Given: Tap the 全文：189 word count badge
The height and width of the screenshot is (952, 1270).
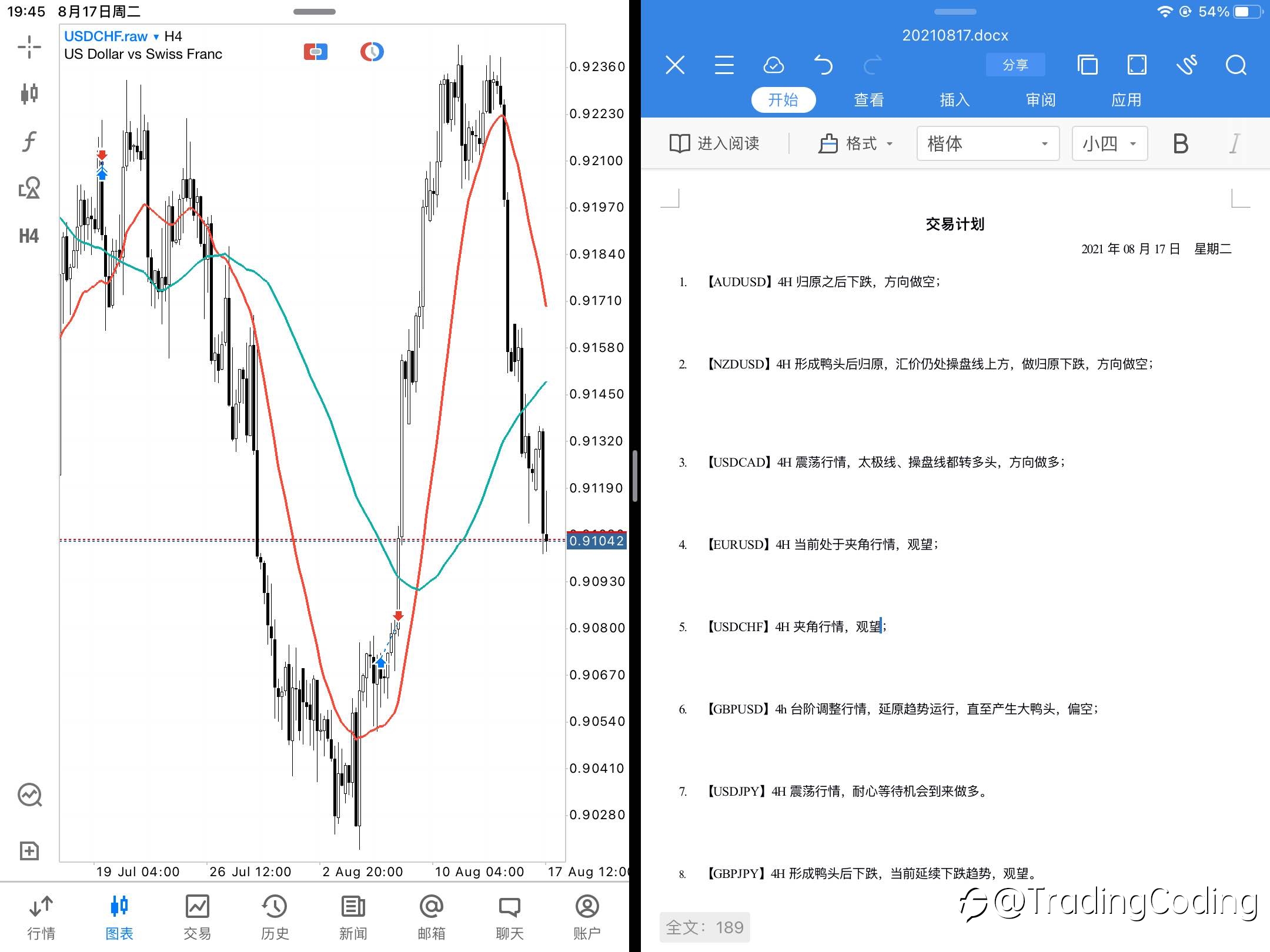Looking at the screenshot, I should tap(704, 927).
